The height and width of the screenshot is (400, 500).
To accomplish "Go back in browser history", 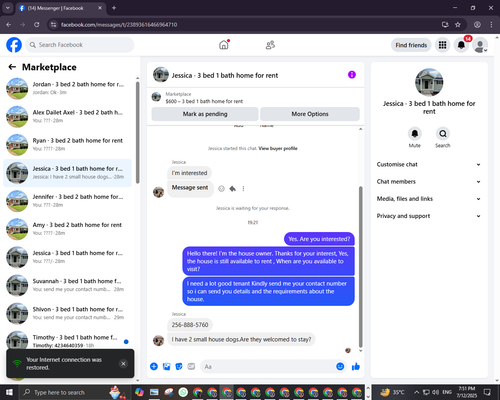I will [x=9, y=25].
